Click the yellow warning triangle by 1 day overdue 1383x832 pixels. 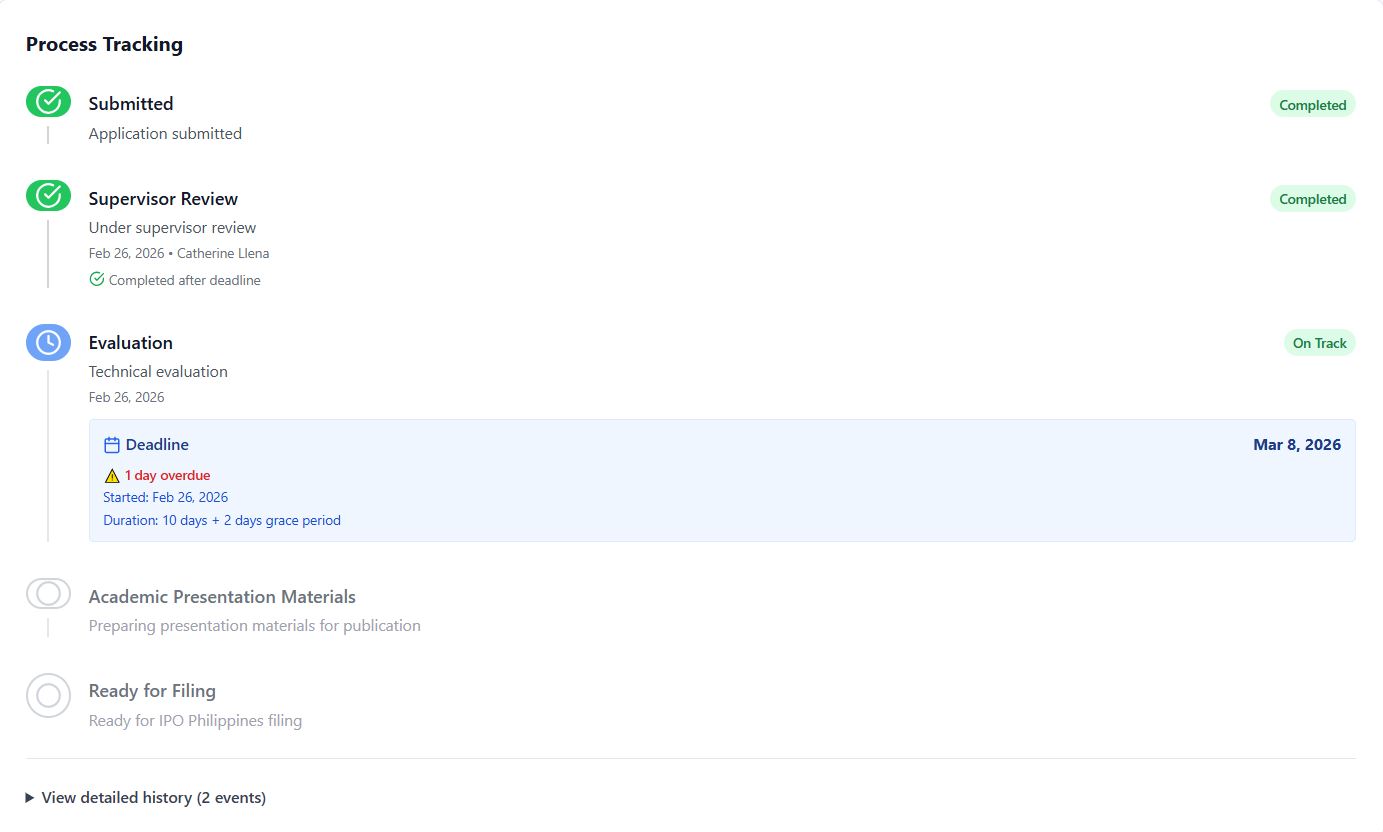click(x=112, y=476)
